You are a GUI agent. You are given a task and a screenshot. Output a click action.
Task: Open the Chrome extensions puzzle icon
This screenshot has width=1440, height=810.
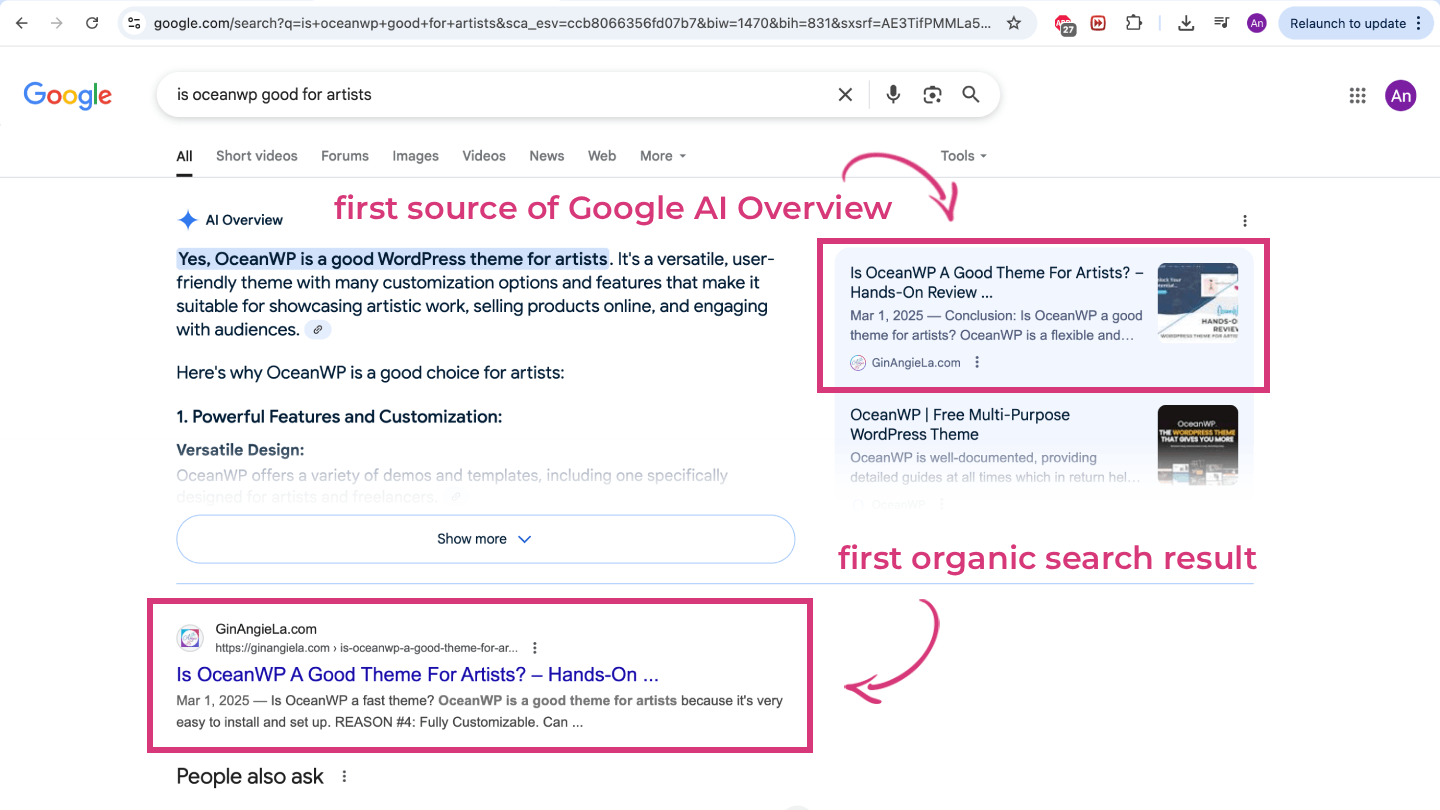point(1134,22)
